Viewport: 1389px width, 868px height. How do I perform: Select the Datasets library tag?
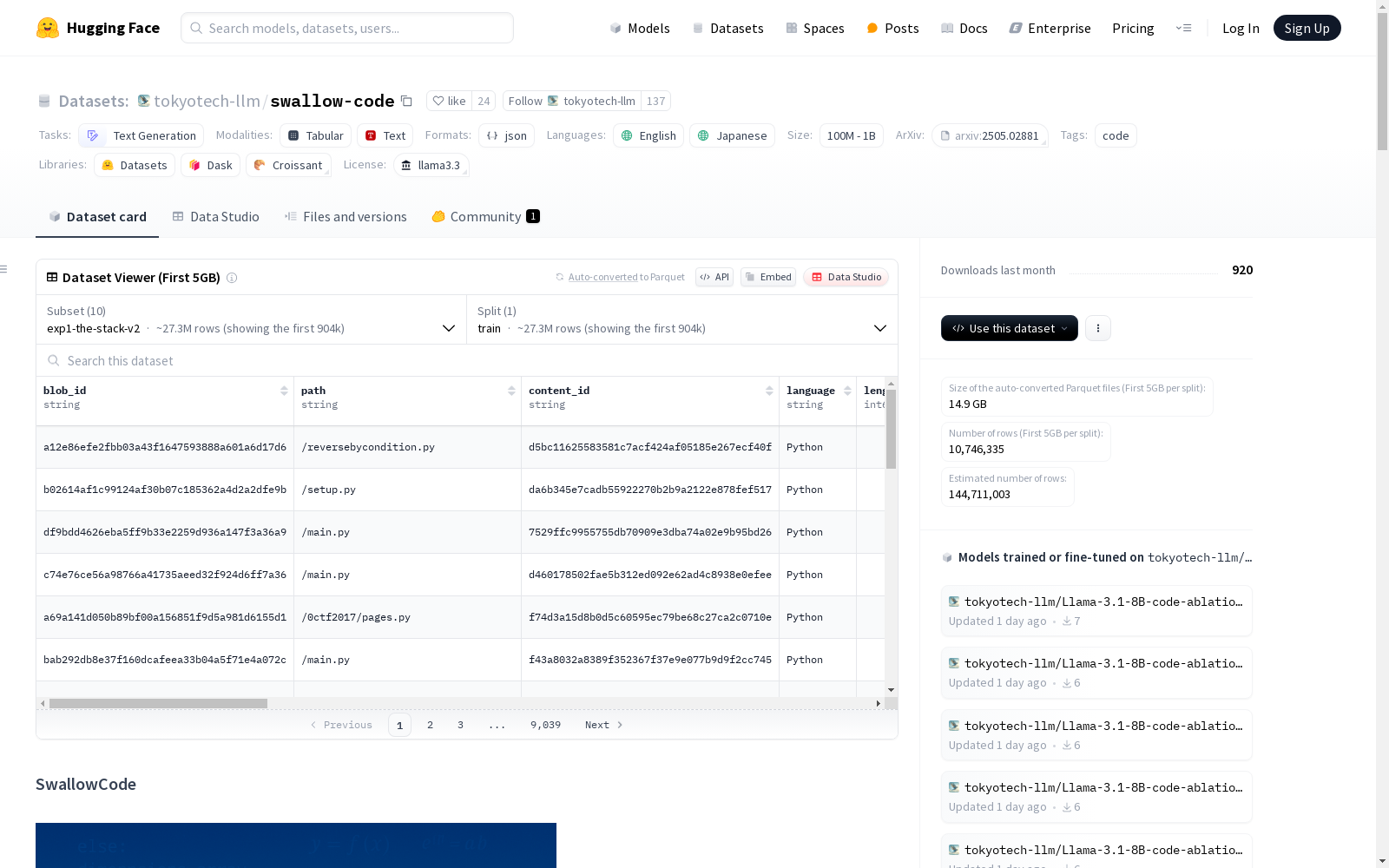point(135,165)
